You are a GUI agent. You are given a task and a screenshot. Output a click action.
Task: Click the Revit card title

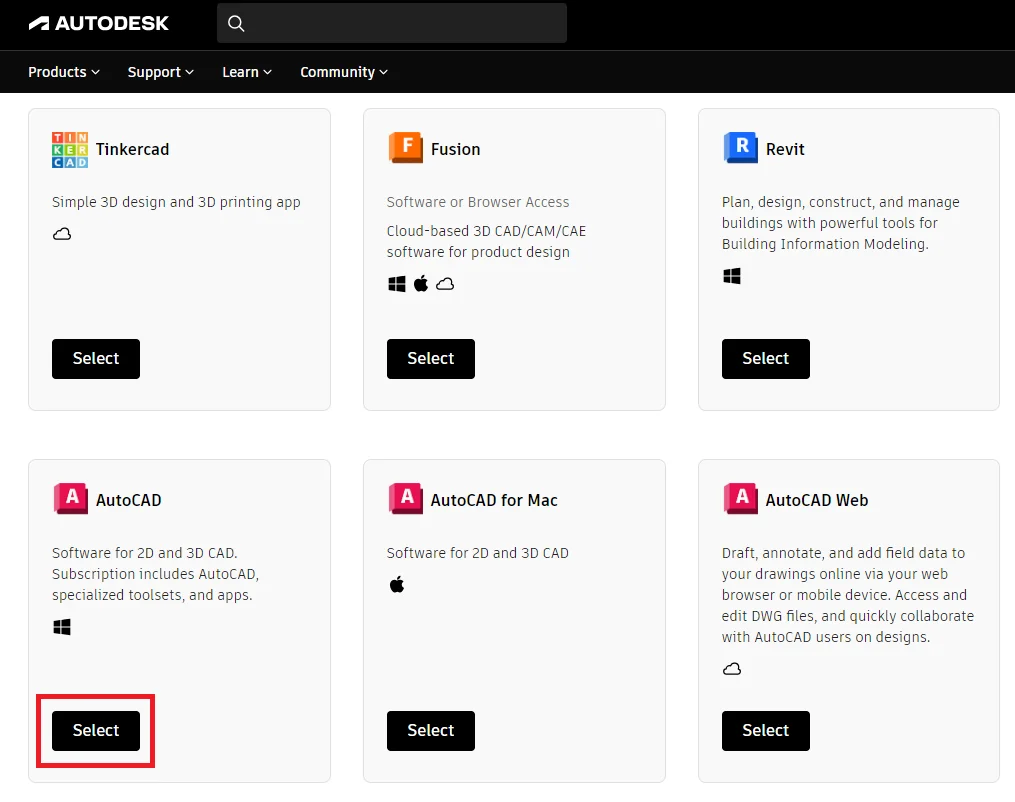[785, 150]
